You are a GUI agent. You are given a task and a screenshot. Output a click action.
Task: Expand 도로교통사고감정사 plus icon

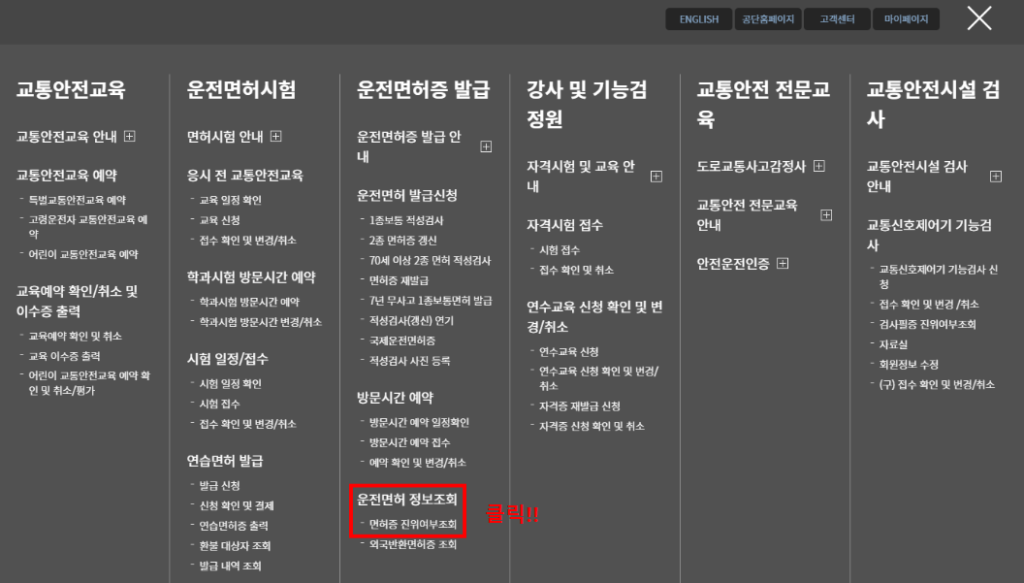819,166
